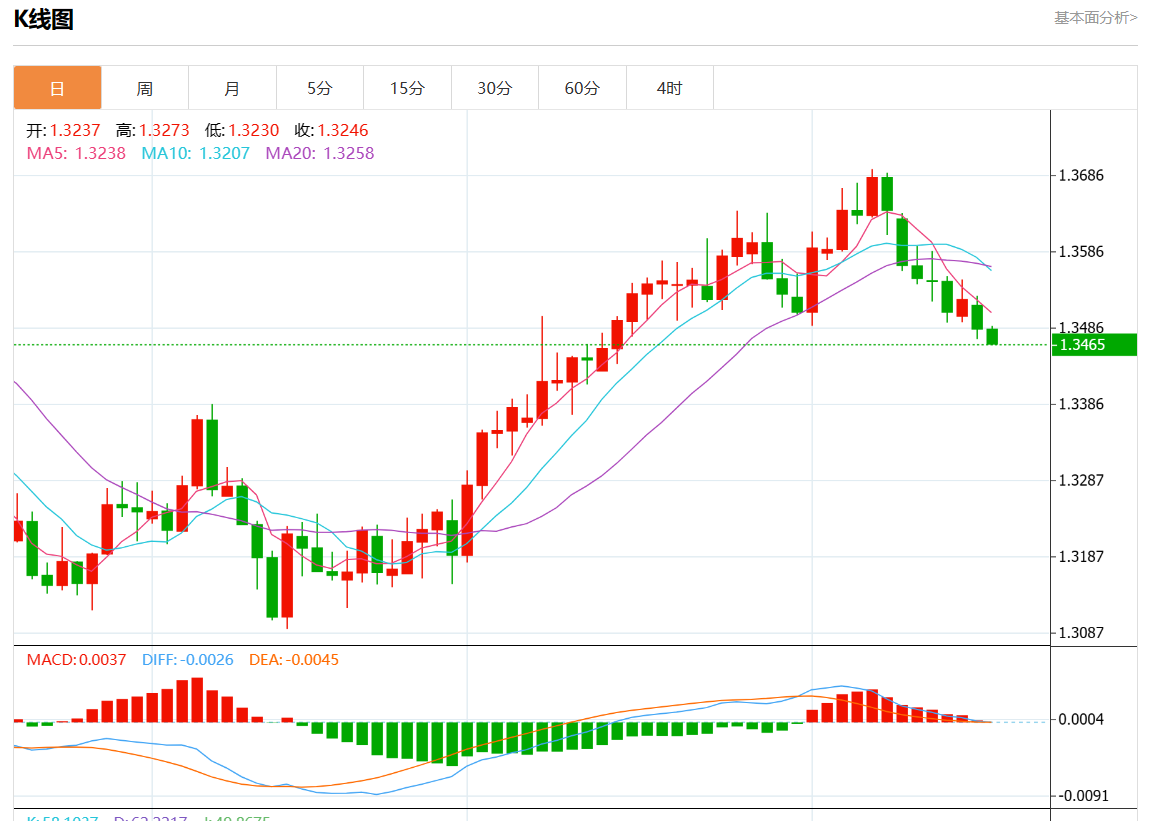Click the 1.3386 price axis label
The height and width of the screenshot is (821, 1155).
pos(1081,404)
